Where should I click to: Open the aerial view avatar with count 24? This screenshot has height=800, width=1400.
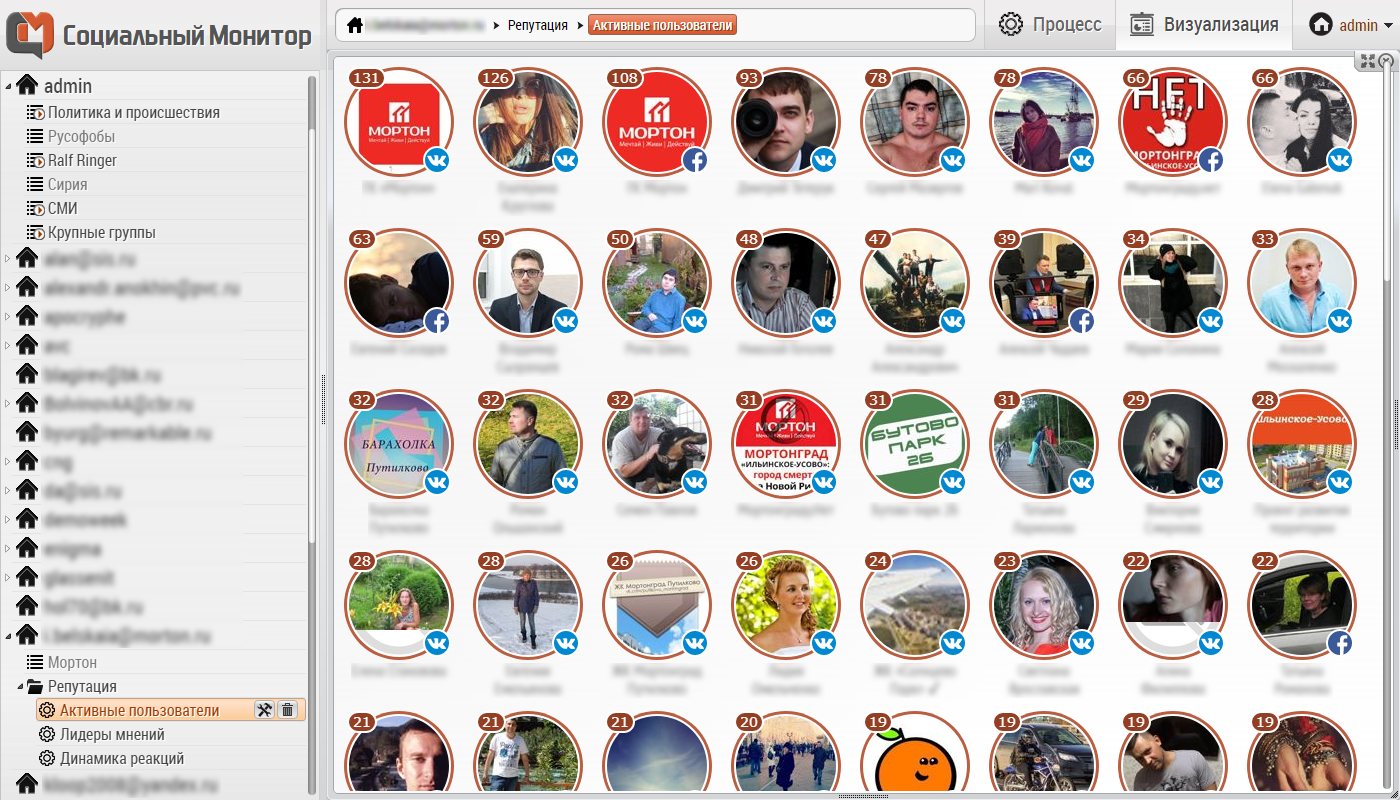[x=915, y=605]
